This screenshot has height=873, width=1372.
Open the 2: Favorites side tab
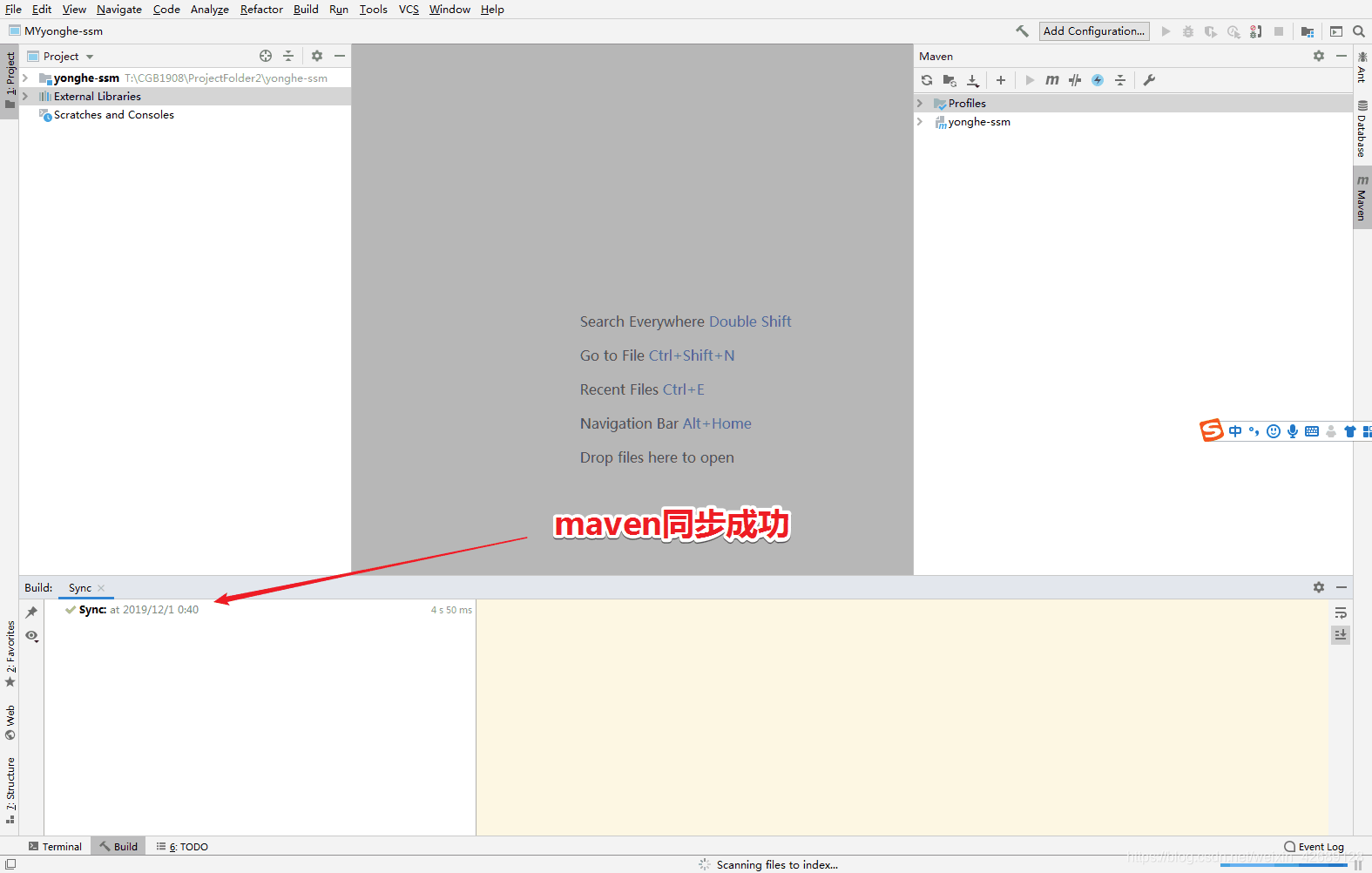[x=10, y=653]
